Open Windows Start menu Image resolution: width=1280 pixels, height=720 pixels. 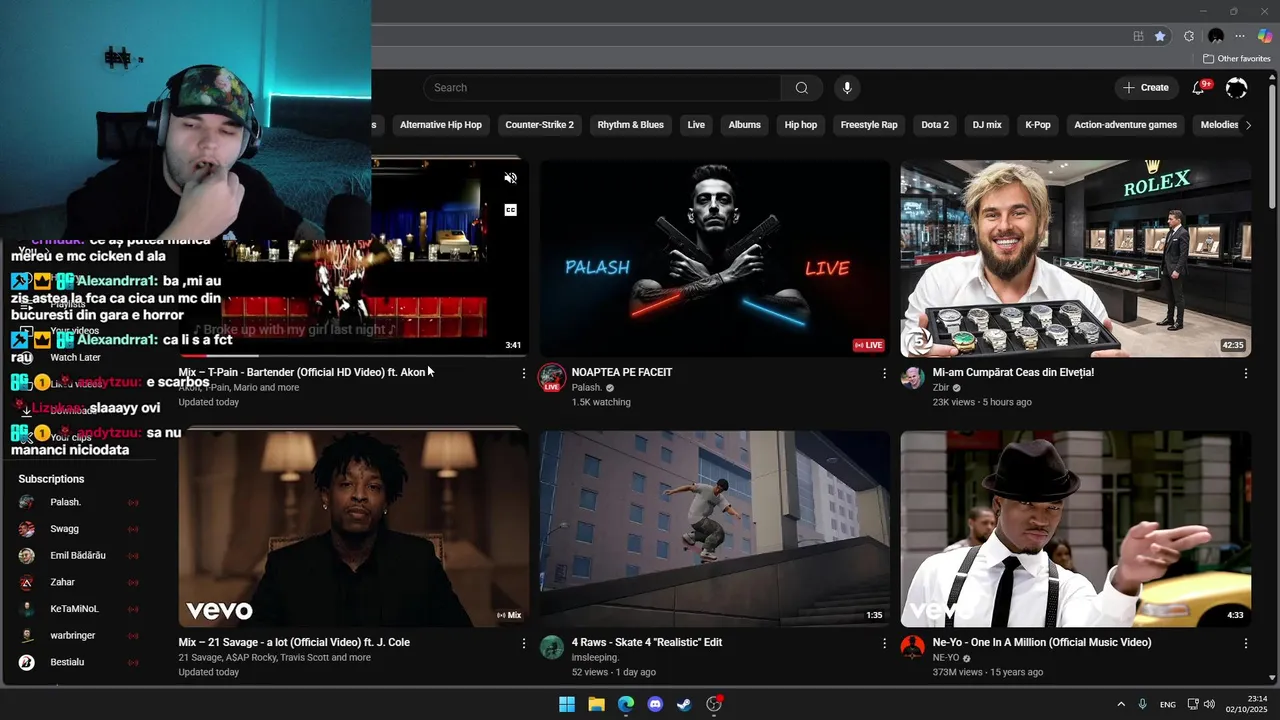click(x=567, y=704)
